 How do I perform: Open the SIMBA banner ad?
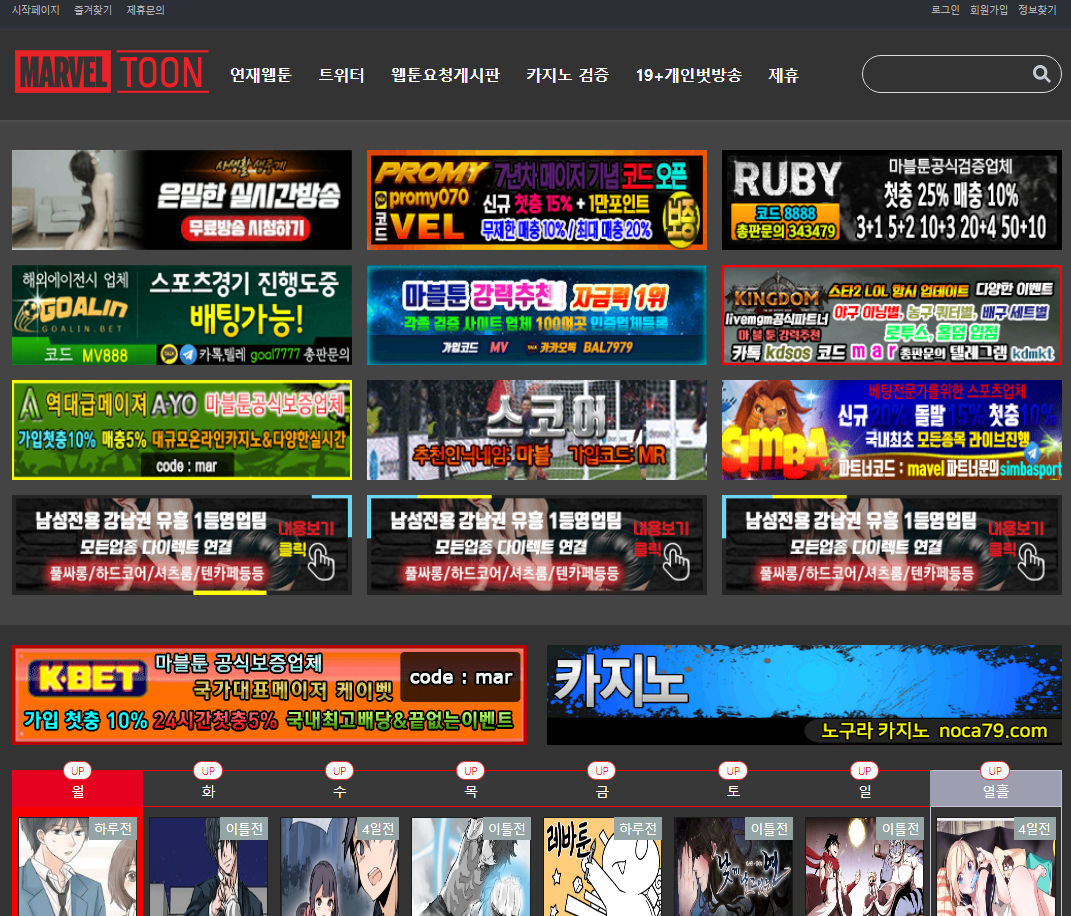point(892,430)
